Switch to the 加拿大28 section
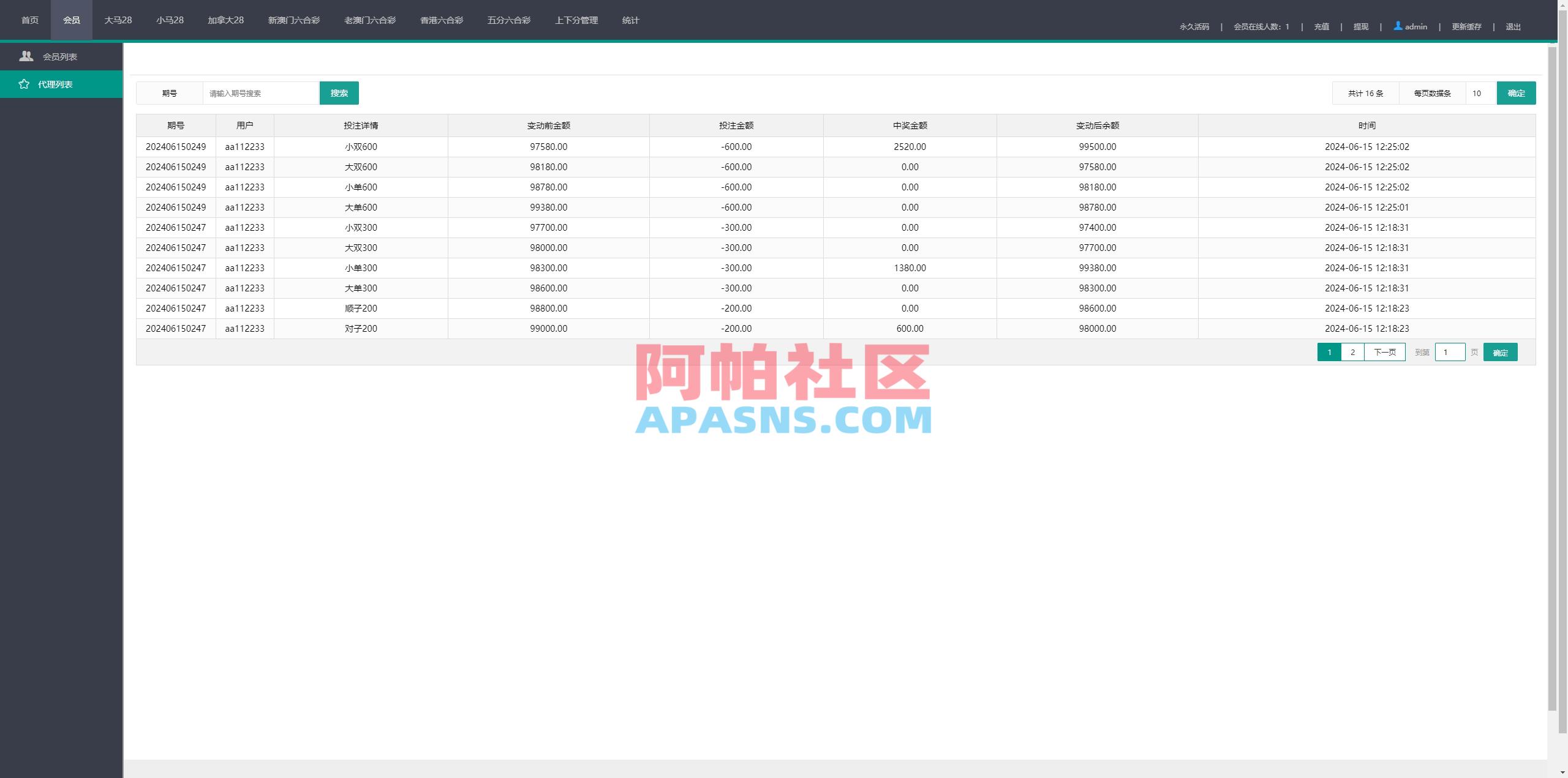Screen dimensions: 1568x778 click(225, 20)
